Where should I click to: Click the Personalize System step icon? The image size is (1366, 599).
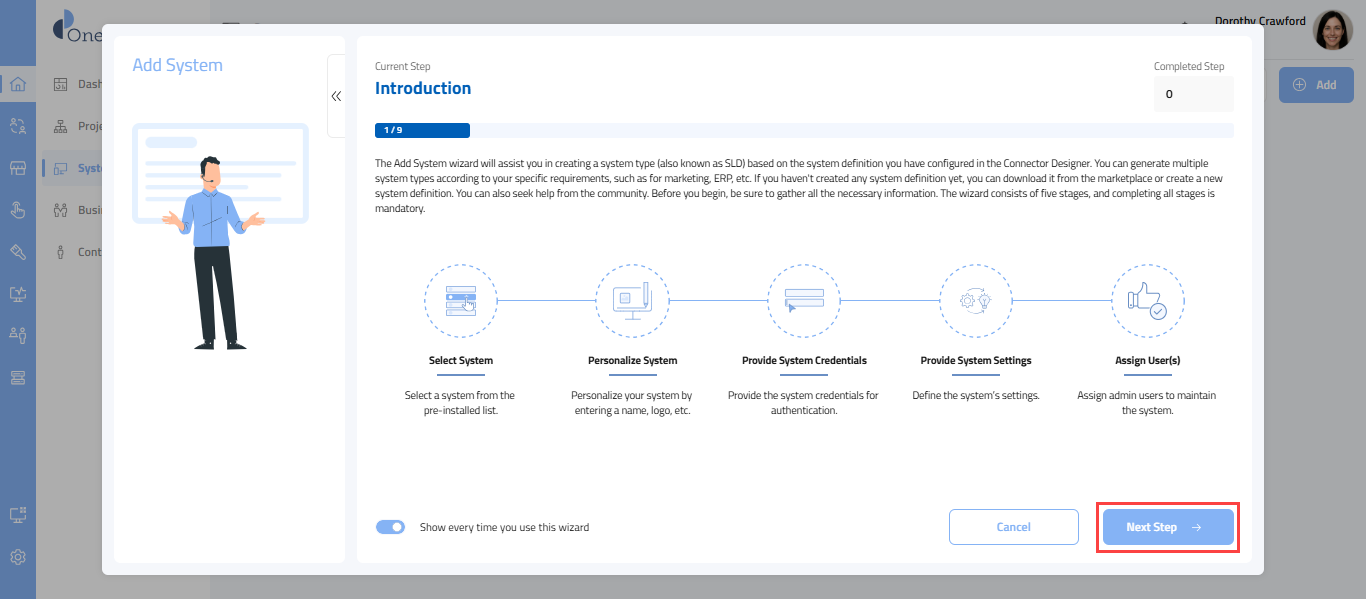(x=632, y=300)
